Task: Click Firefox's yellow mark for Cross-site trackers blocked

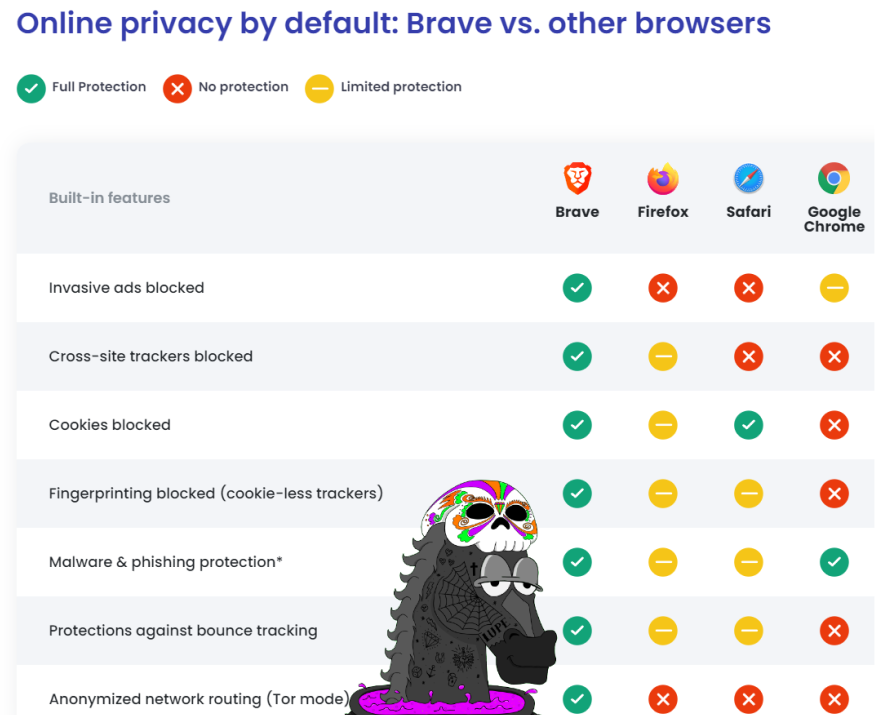Action: click(x=663, y=356)
